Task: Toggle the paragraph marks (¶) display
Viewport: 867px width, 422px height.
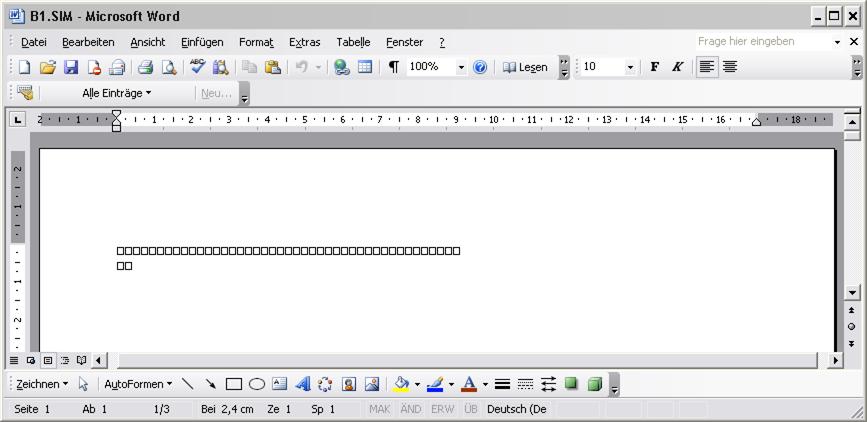Action: [x=393, y=67]
